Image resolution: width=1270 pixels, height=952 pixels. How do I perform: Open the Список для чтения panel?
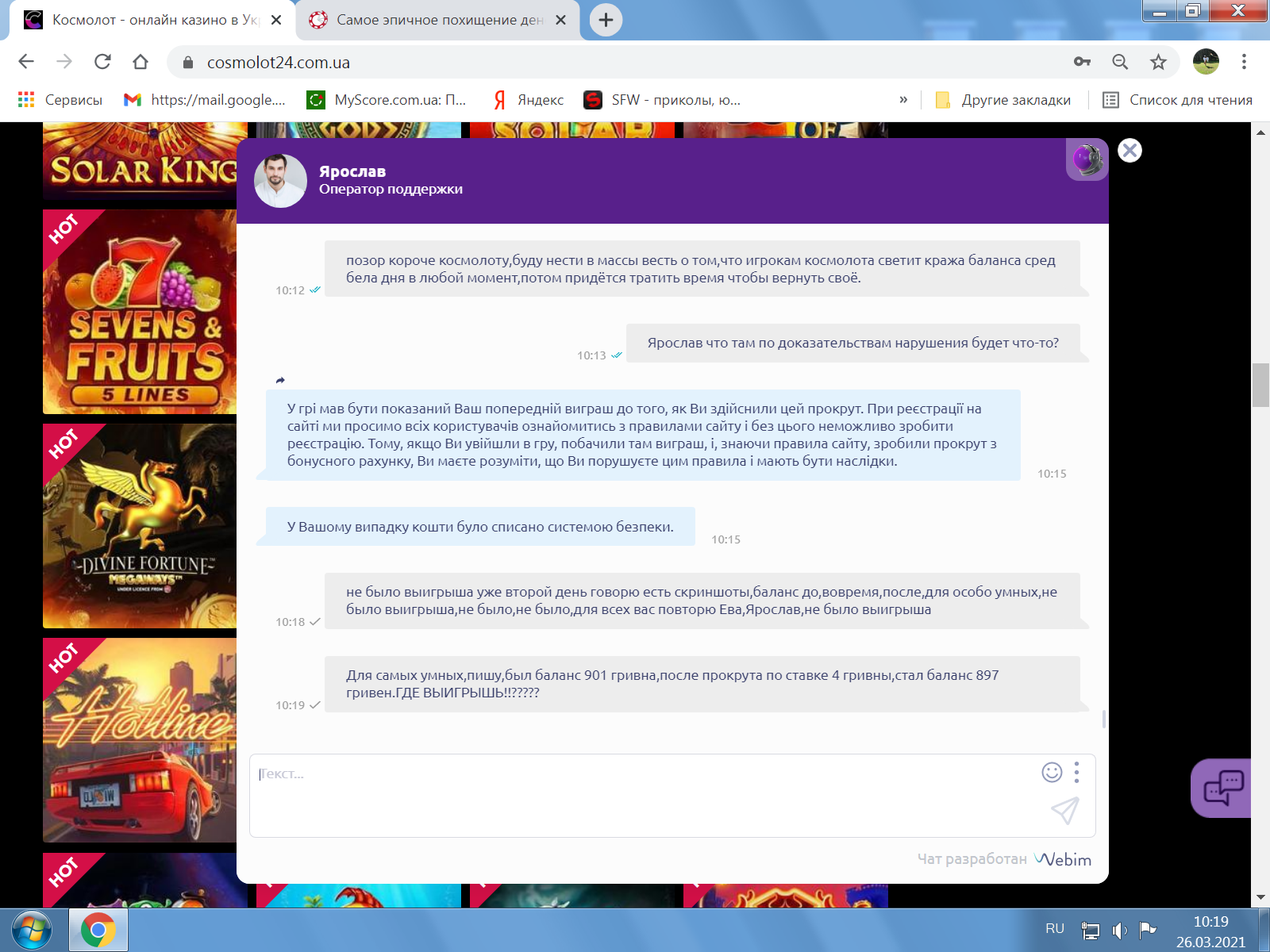coord(1178,100)
